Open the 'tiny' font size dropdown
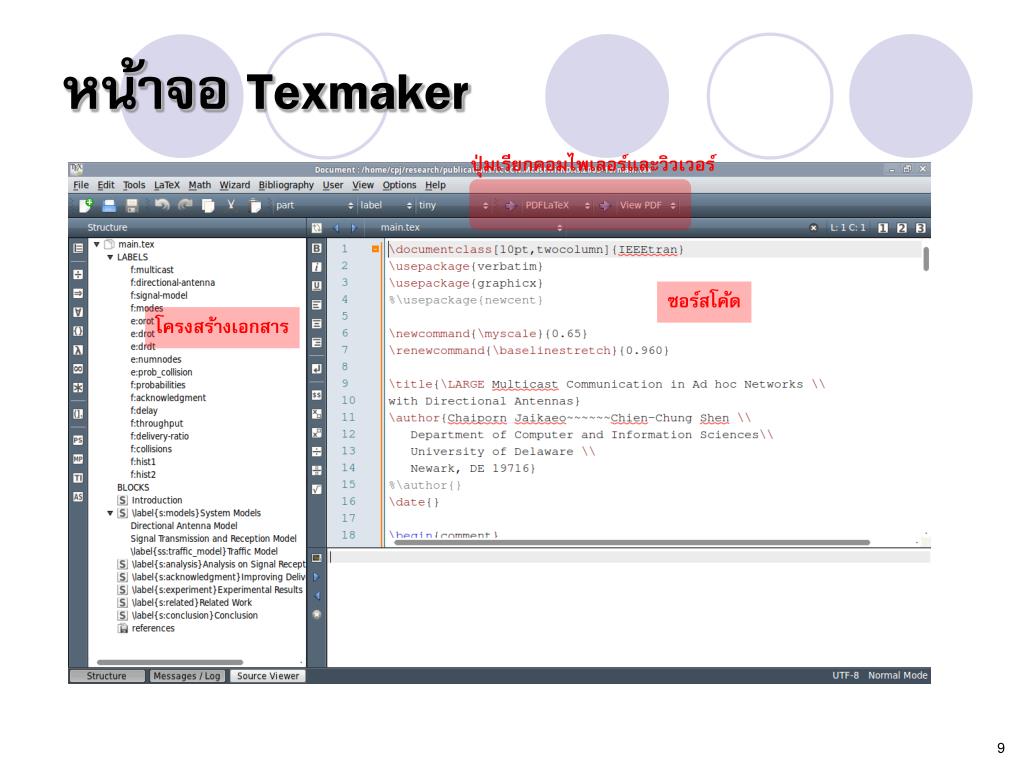Screen dimensions: 1024x768 [453, 206]
